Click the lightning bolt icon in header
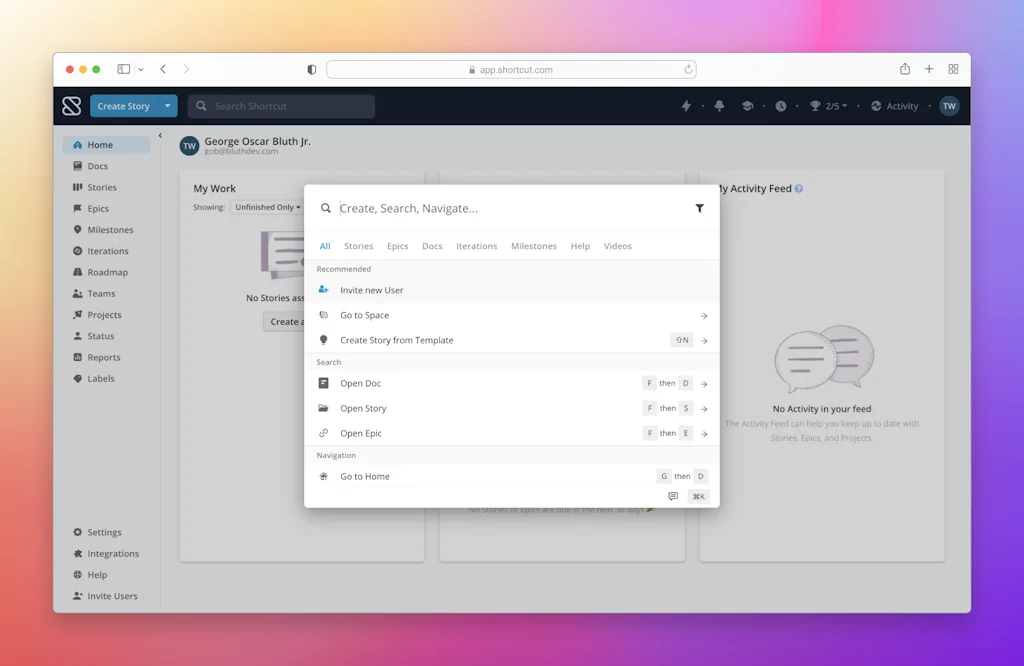This screenshot has height=666, width=1024. (x=686, y=106)
